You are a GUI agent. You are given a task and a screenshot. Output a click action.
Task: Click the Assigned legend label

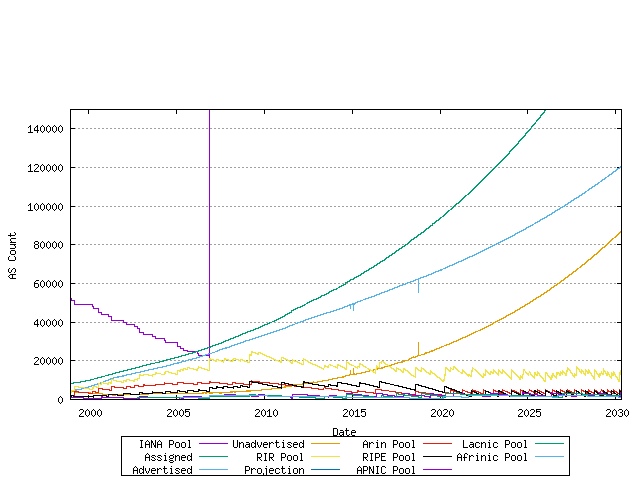(x=168, y=457)
